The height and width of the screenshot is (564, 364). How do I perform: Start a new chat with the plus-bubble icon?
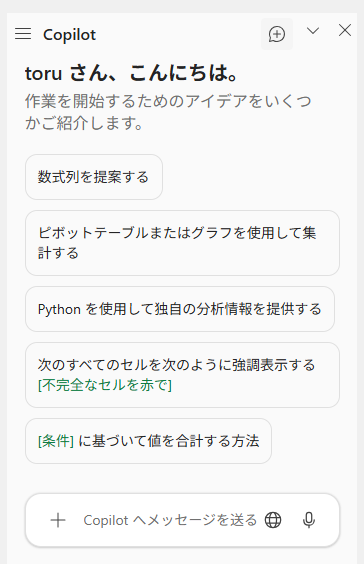coord(277,34)
